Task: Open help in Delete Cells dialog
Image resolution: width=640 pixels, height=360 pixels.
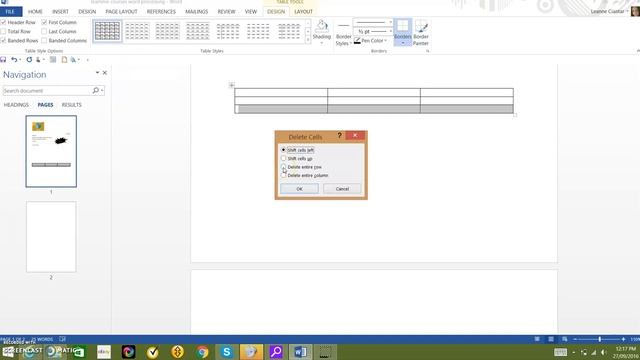Action: coord(339,136)
